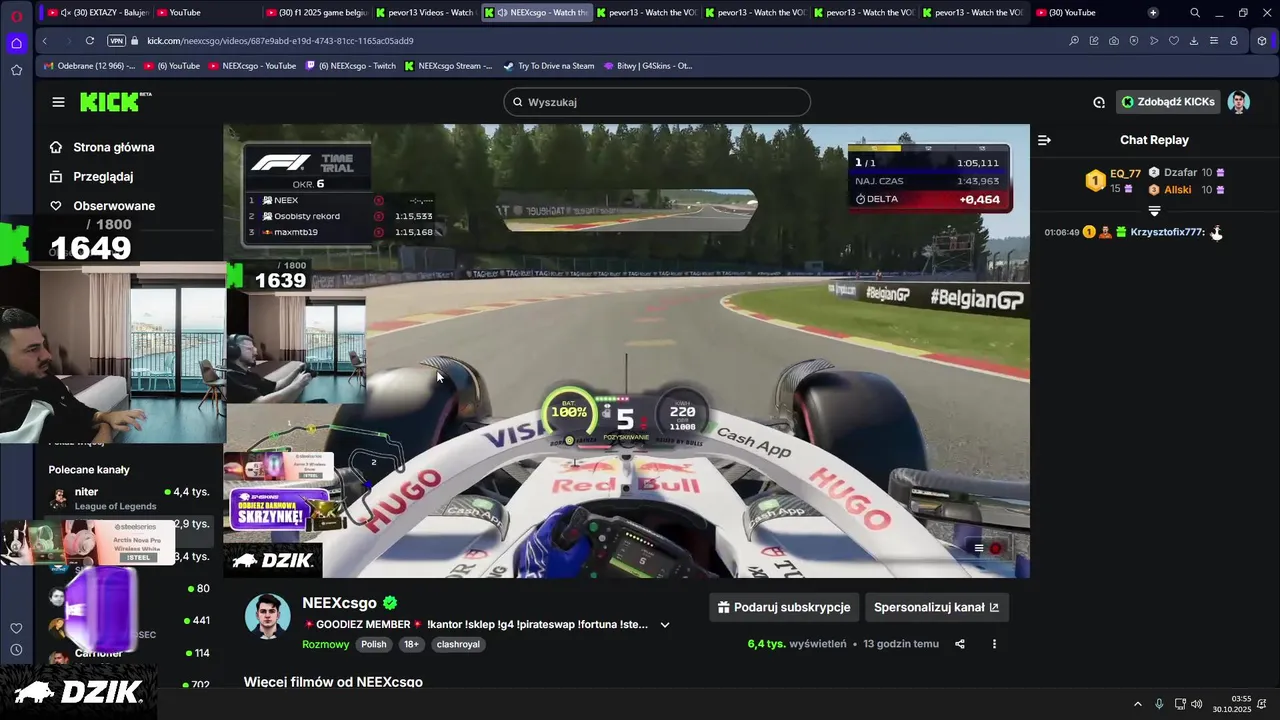Open Bitwy | G4Skins bookmark

[647, 66]
